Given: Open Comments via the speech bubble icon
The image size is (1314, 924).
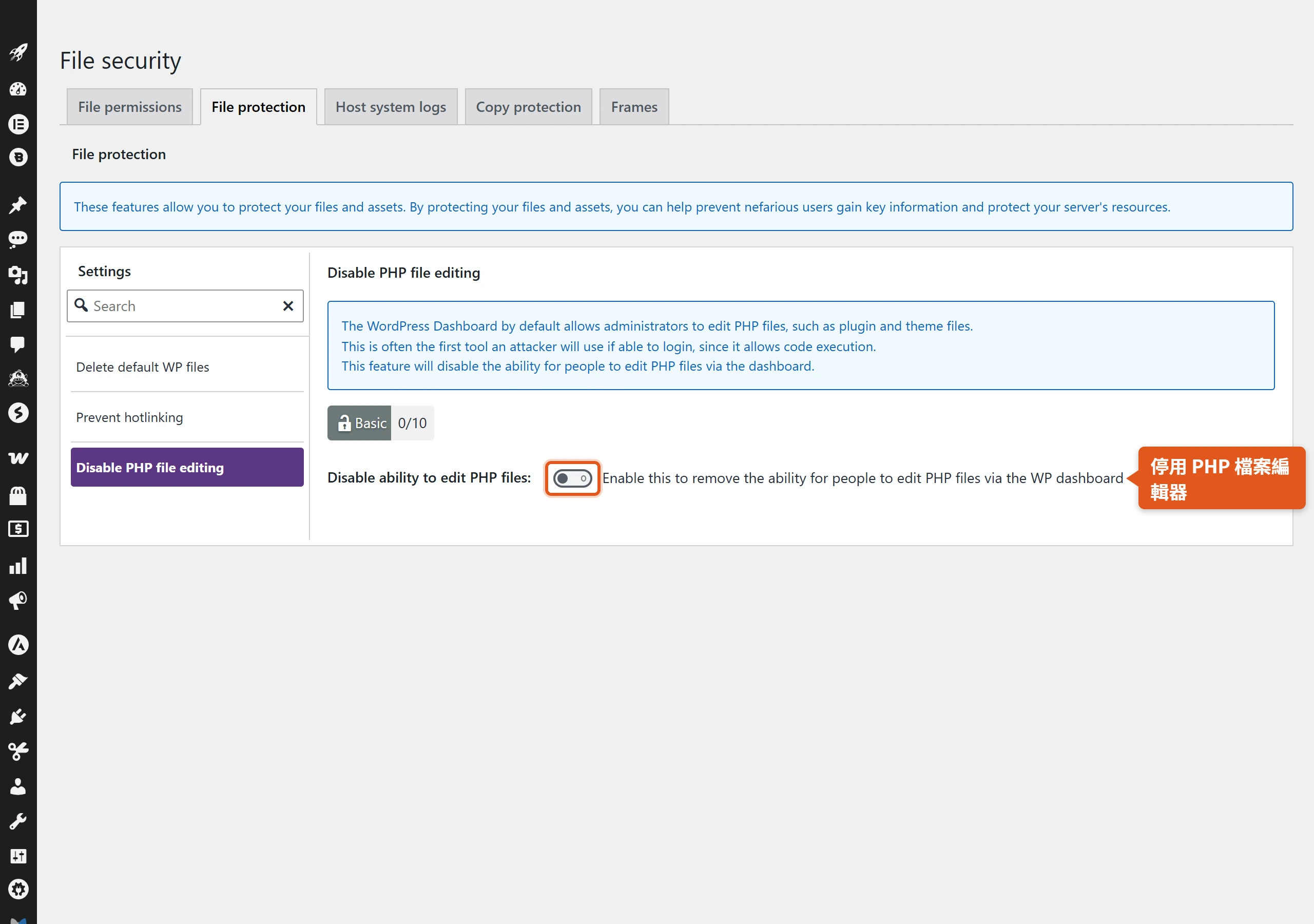Looking at the screenshot, I should (x=18, y=344).
